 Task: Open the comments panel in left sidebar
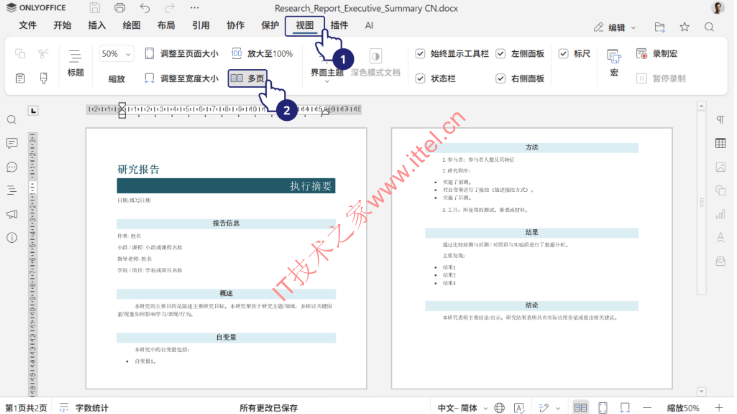click(12, 167)
